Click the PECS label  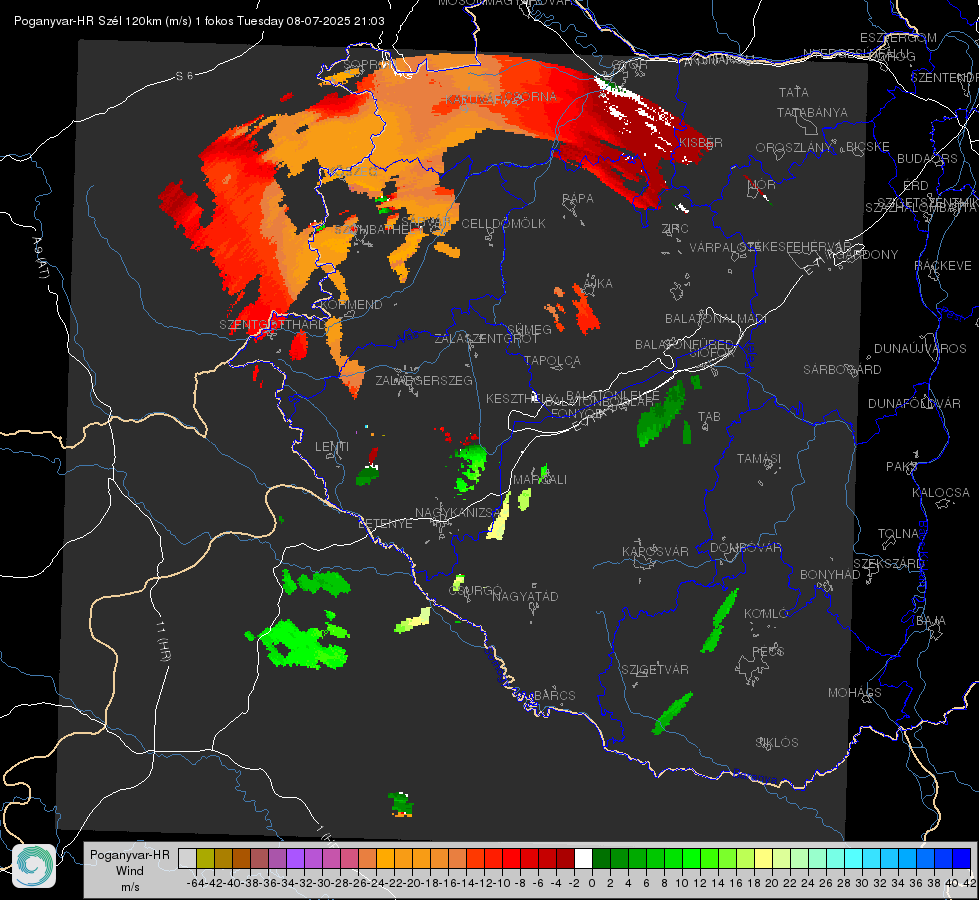point(767,651)
